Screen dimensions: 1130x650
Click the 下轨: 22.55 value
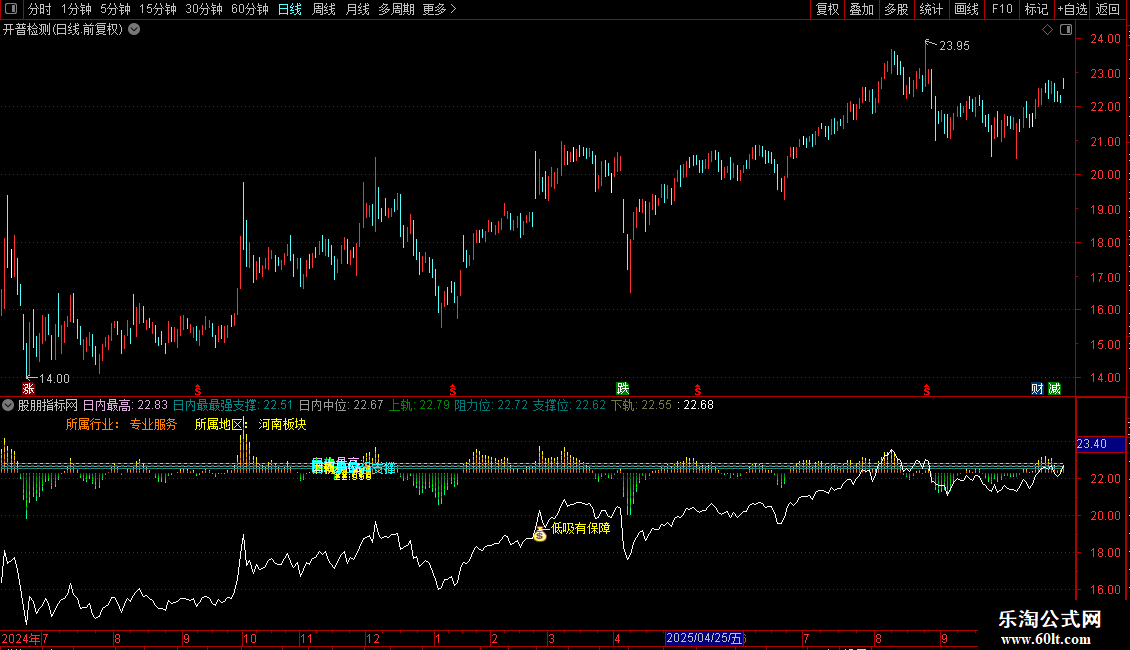[x=641, y=405]
